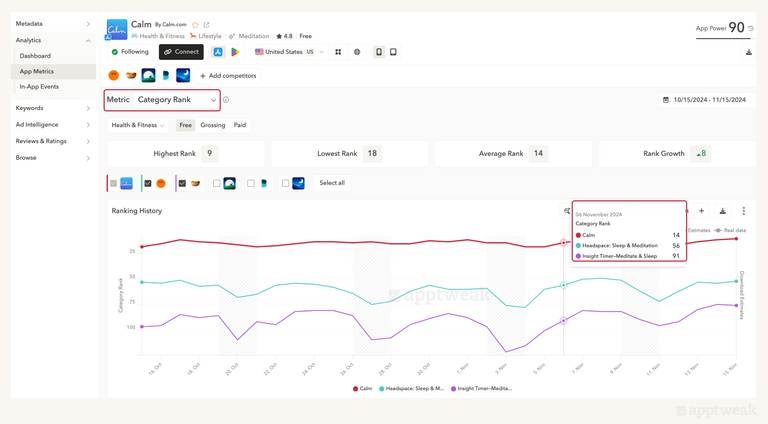Open the blue crescent moon competitor icon
768x424 pixels.
point(183,75)
